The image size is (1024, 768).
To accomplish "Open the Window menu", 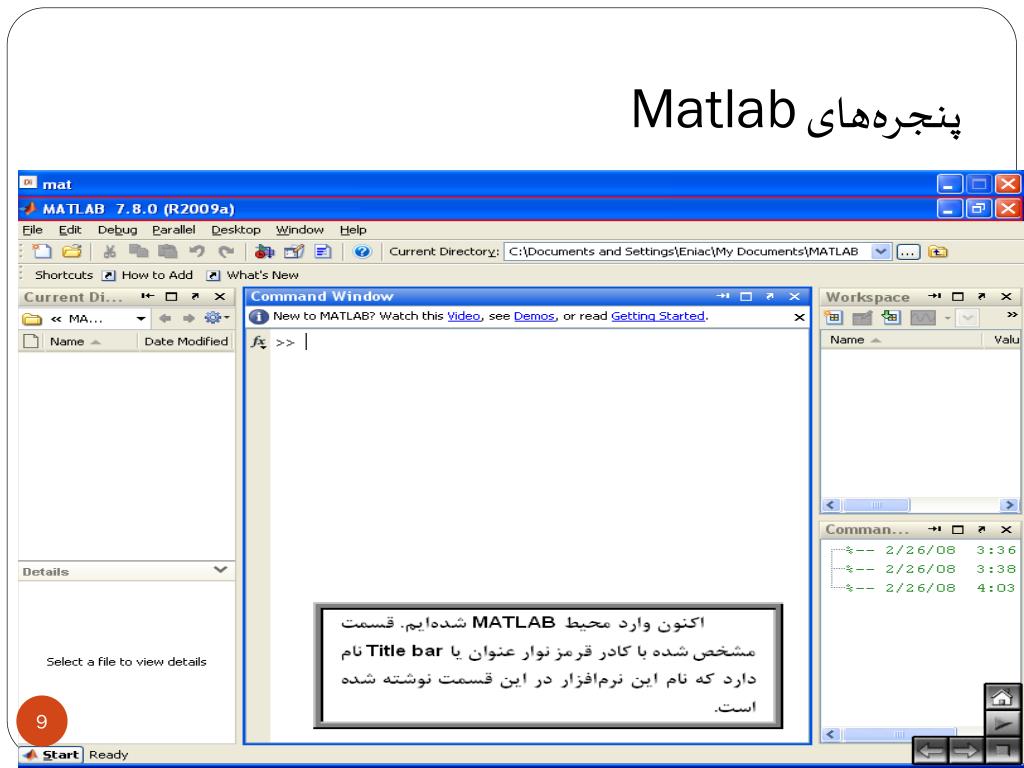I will (x=300, y=230).
